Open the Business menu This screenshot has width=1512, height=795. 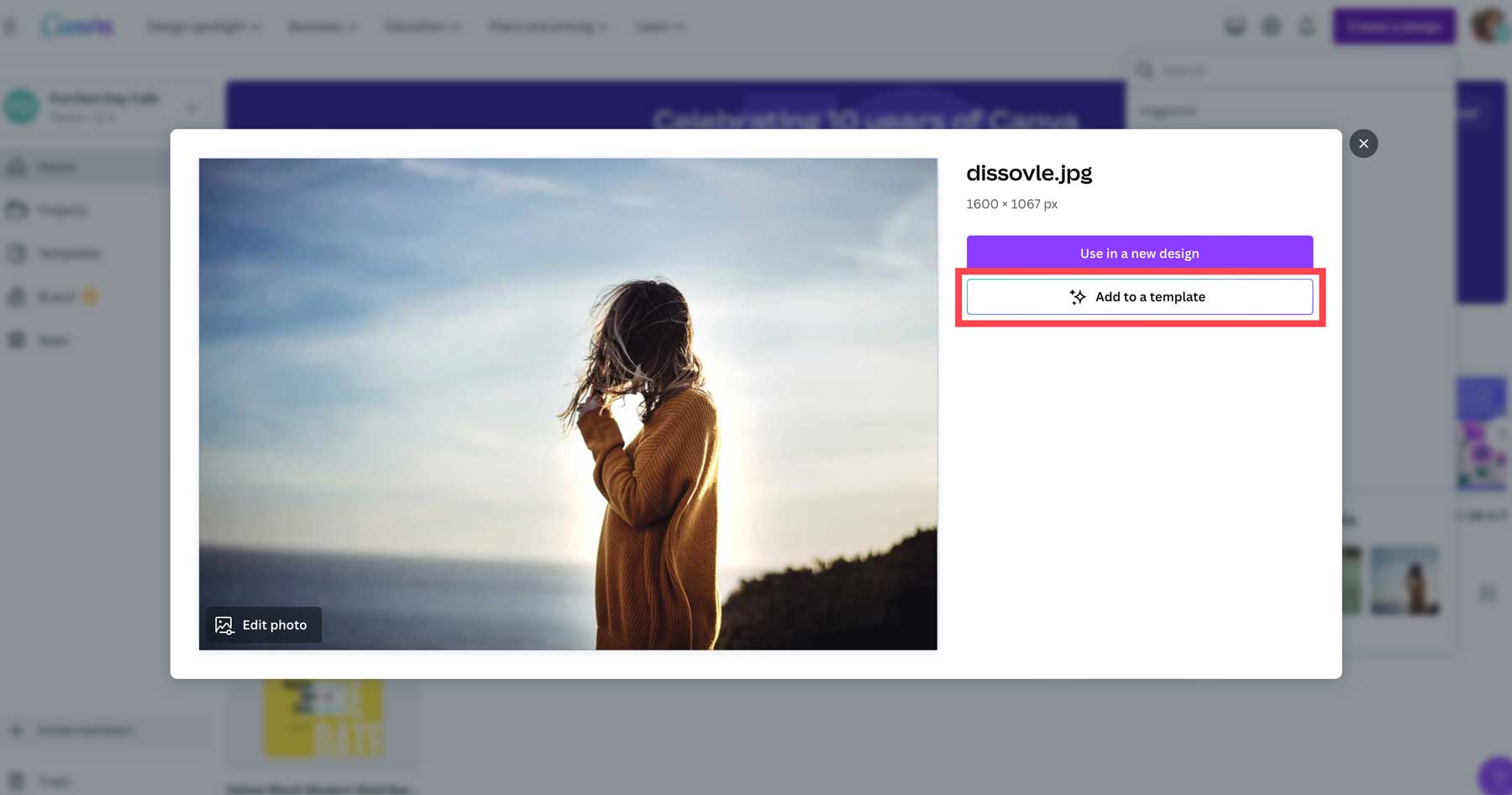point(322,26)
